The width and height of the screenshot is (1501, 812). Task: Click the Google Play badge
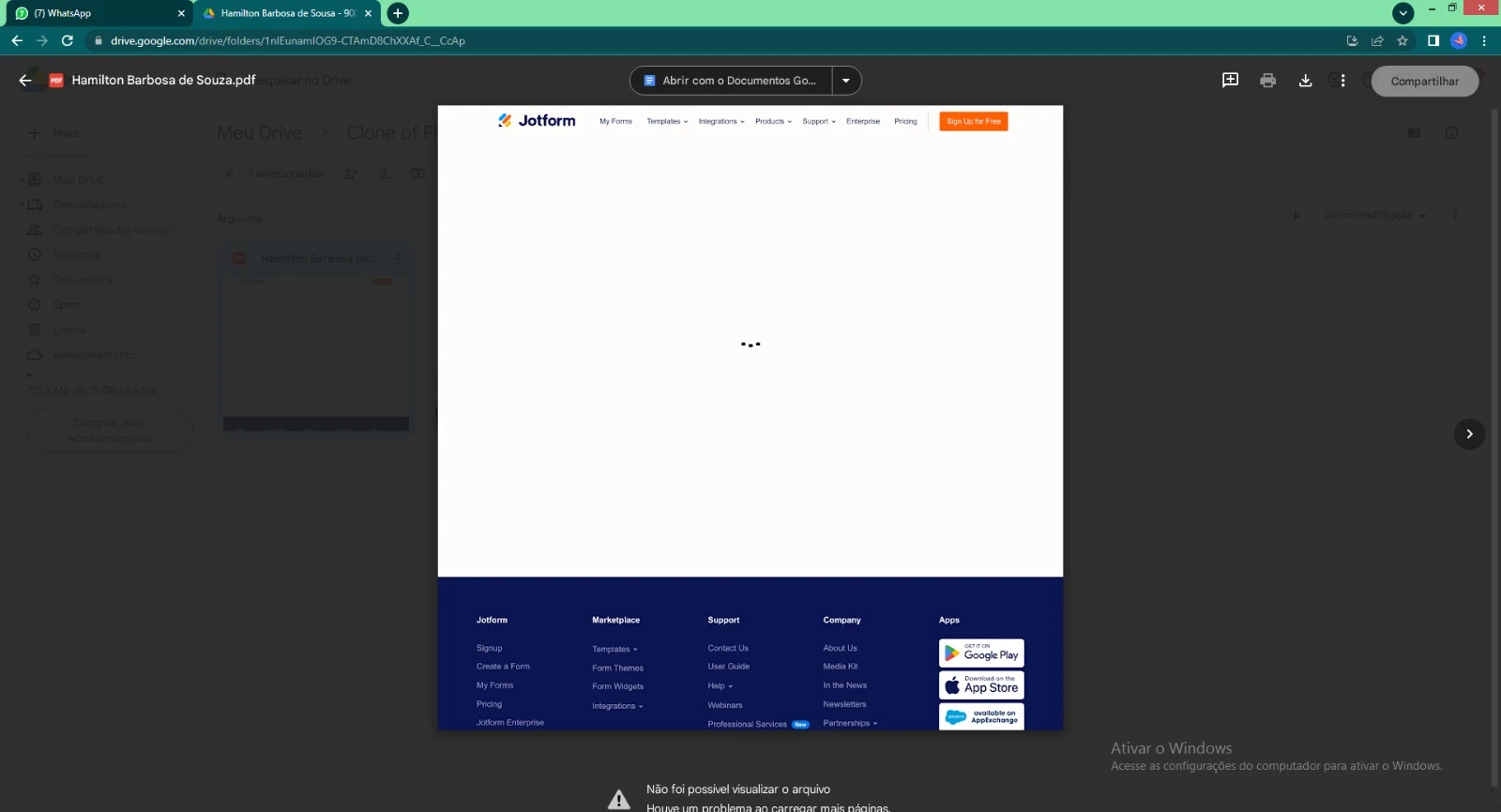click(981, 653)
